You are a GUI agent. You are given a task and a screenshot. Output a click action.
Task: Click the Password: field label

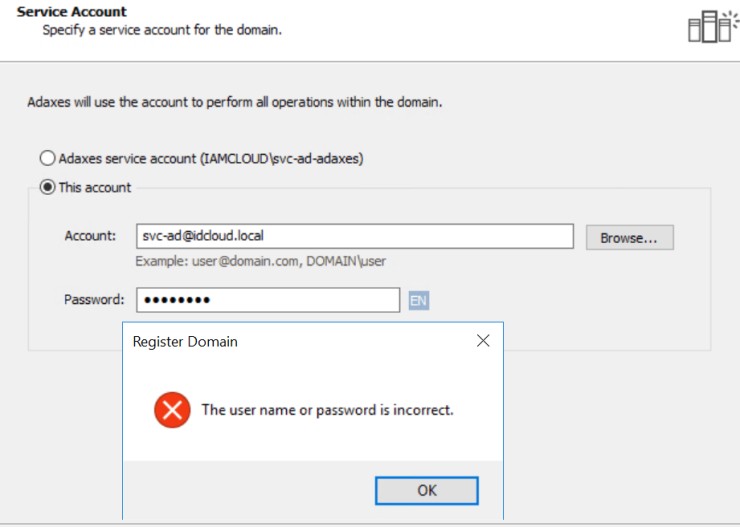pyautogui.click(x=94, y=300)
